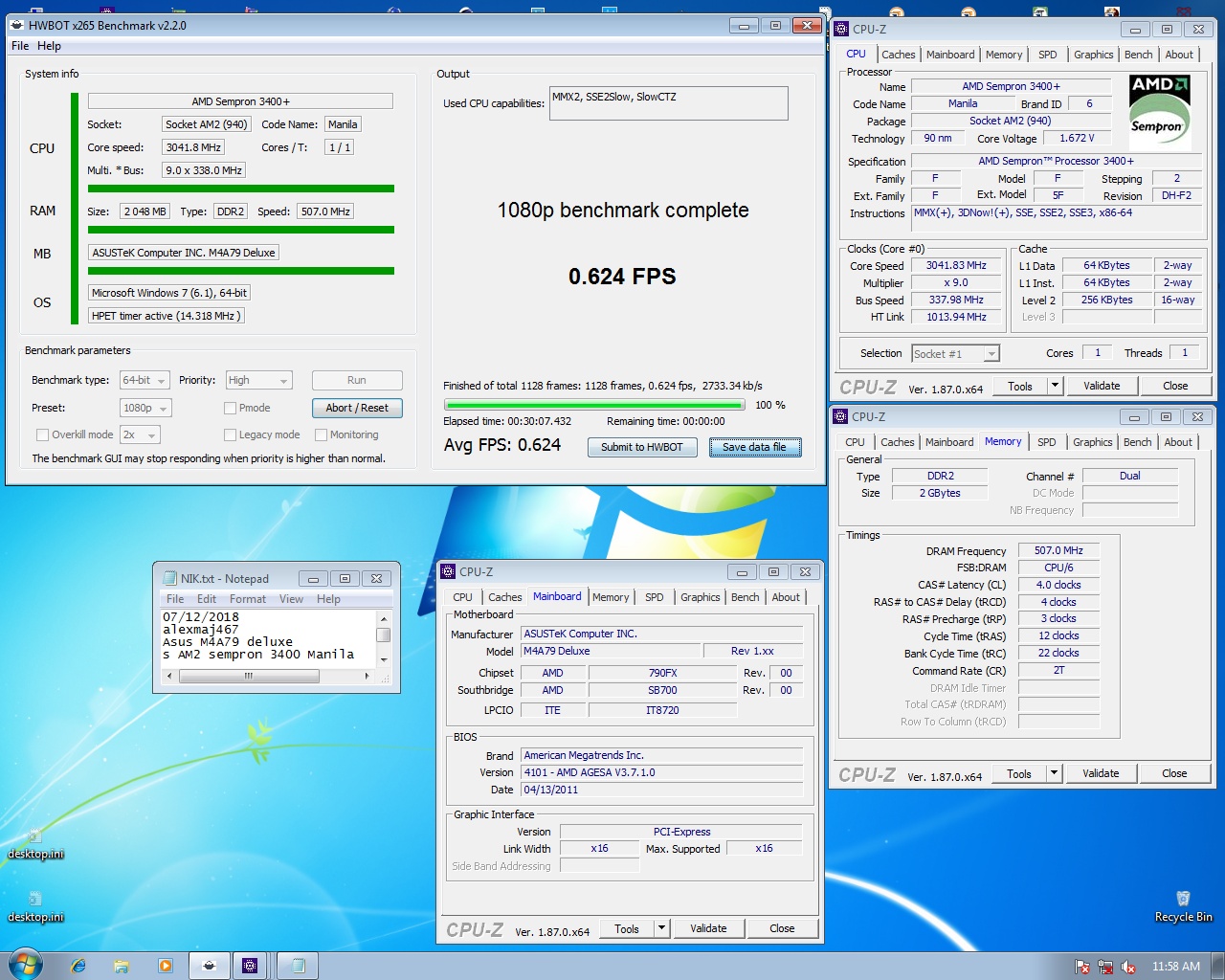This screenshot has width=1225, height=980.
Task: Toggle the Overkill mode checkbox
Action: tap(42, 434)
